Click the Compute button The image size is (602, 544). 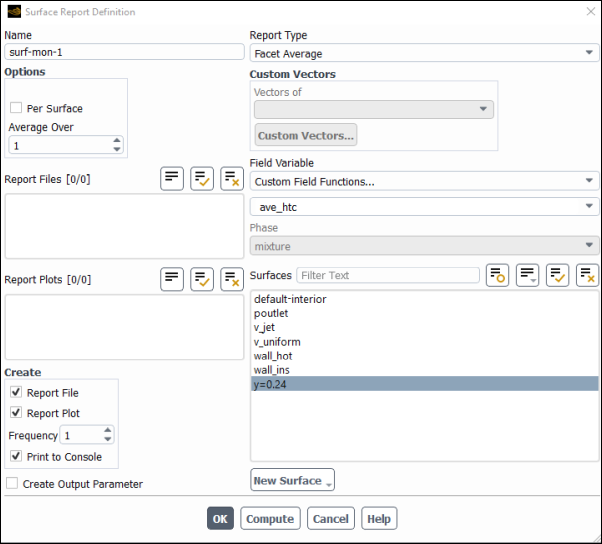pyautogui.click(x=270, y=519)
